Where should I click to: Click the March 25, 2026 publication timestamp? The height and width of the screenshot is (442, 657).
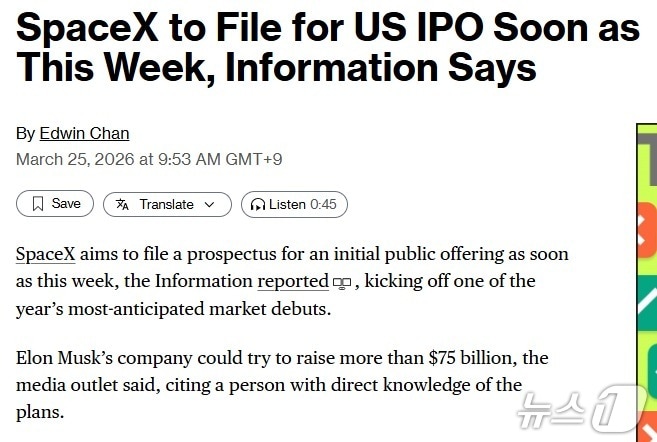[147, 158]
